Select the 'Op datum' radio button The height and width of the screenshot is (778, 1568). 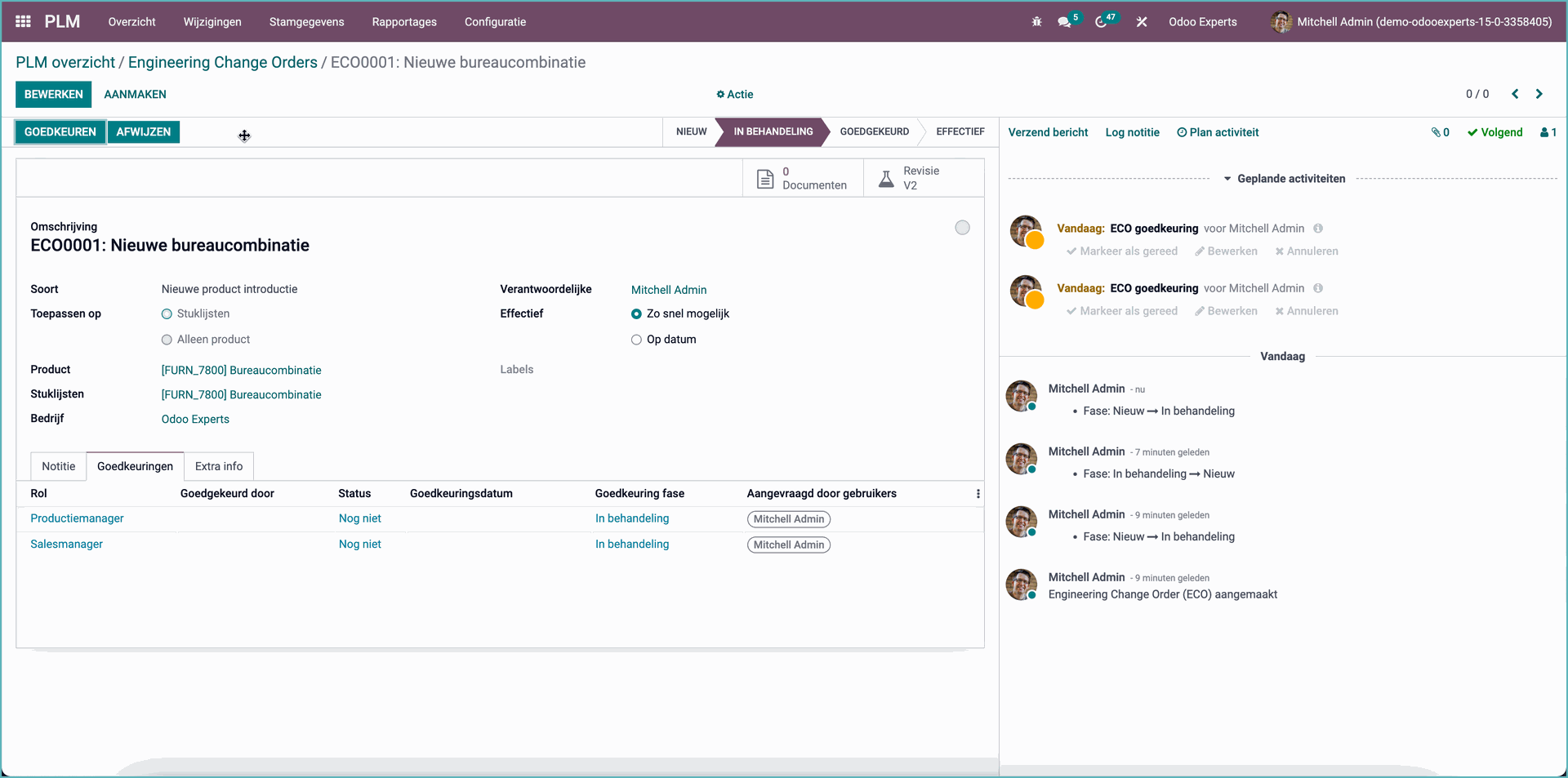pos(636,340)
